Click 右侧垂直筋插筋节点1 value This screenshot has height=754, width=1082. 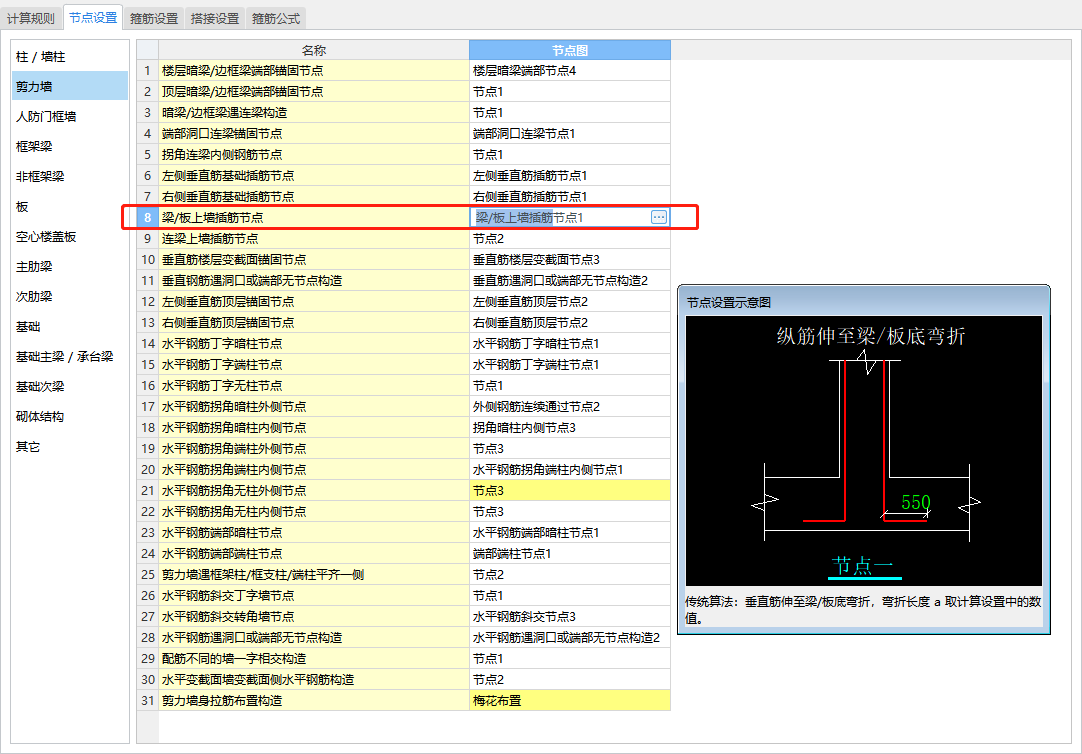570,197
